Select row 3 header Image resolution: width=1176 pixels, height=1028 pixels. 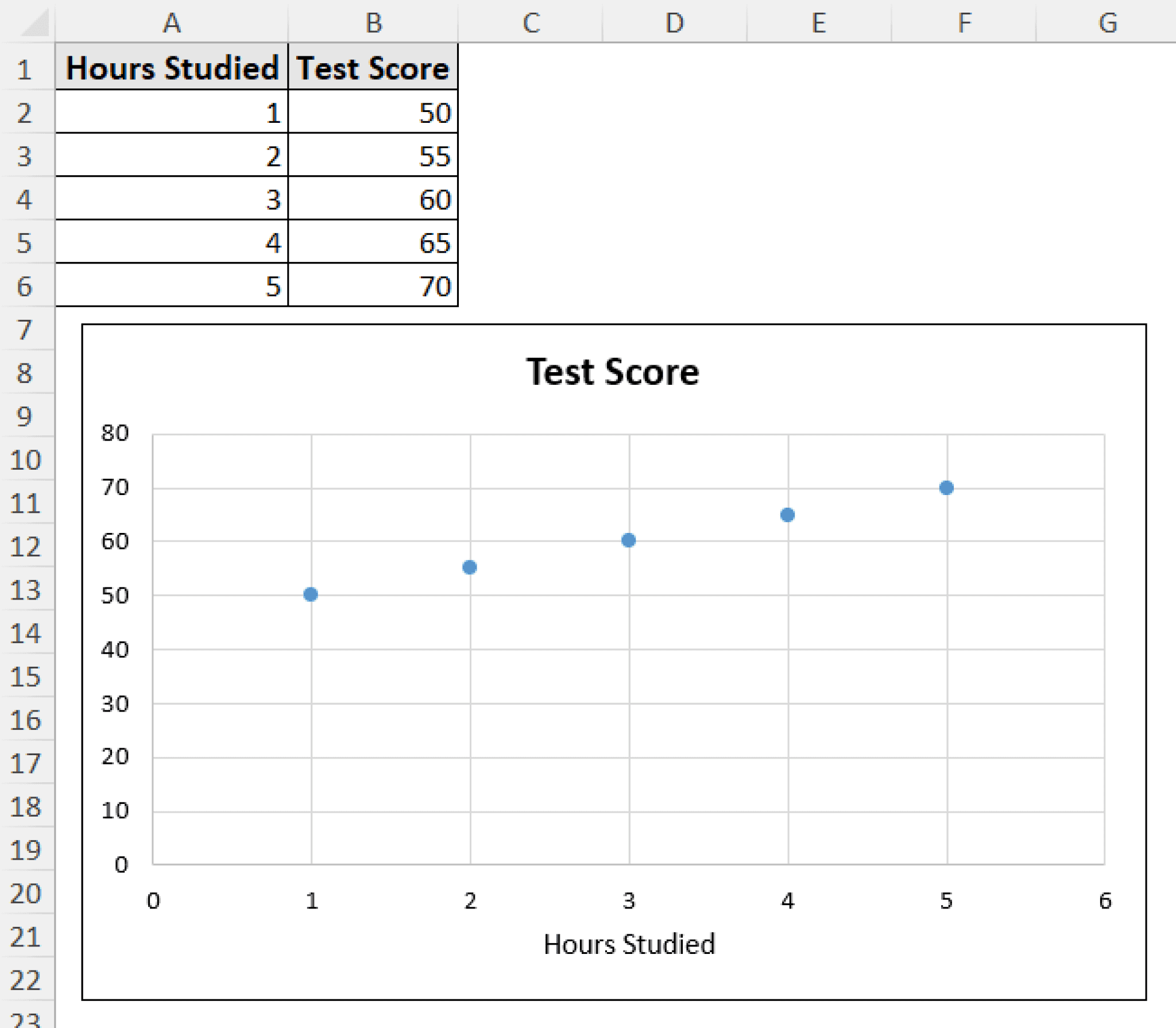point(25,156)
